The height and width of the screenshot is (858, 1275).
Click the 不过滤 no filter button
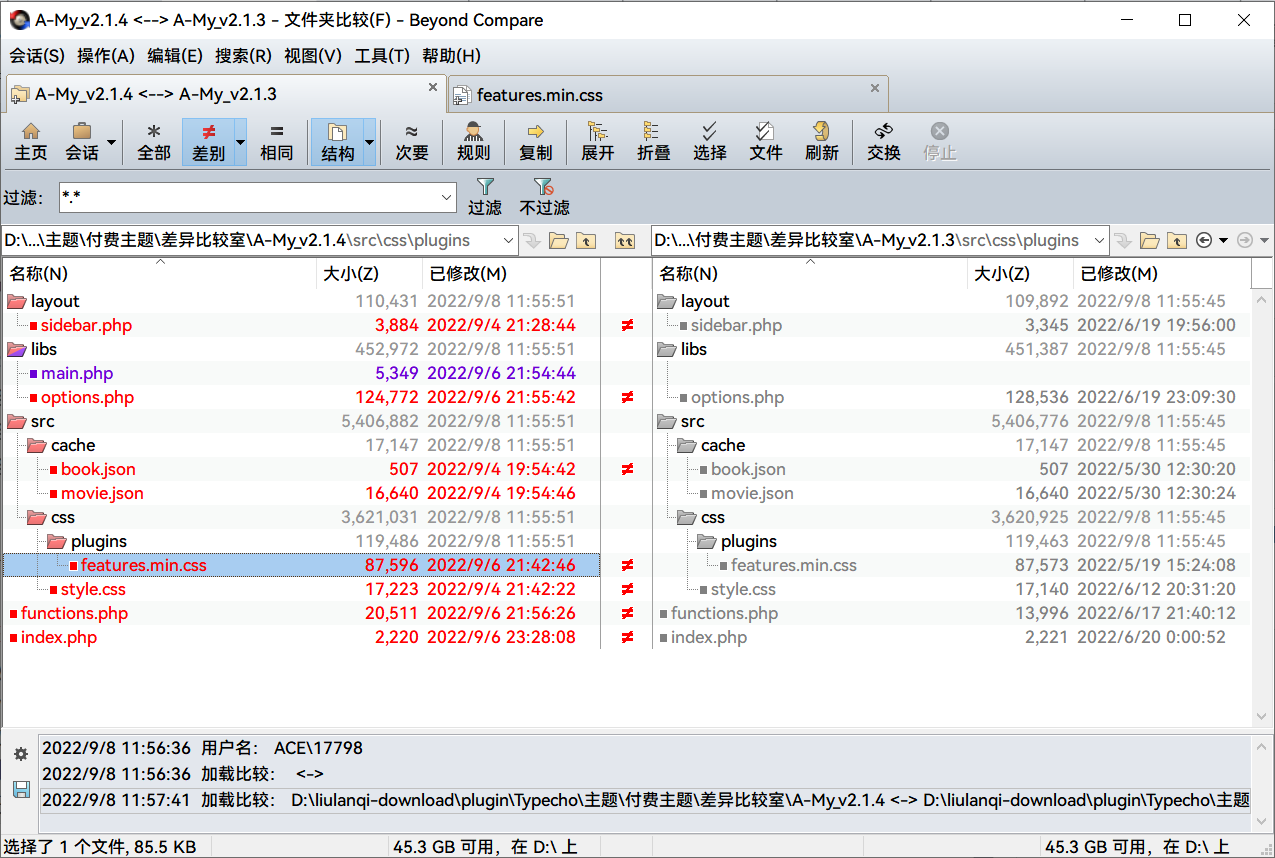pyautogui.click(x=544, y=196)
